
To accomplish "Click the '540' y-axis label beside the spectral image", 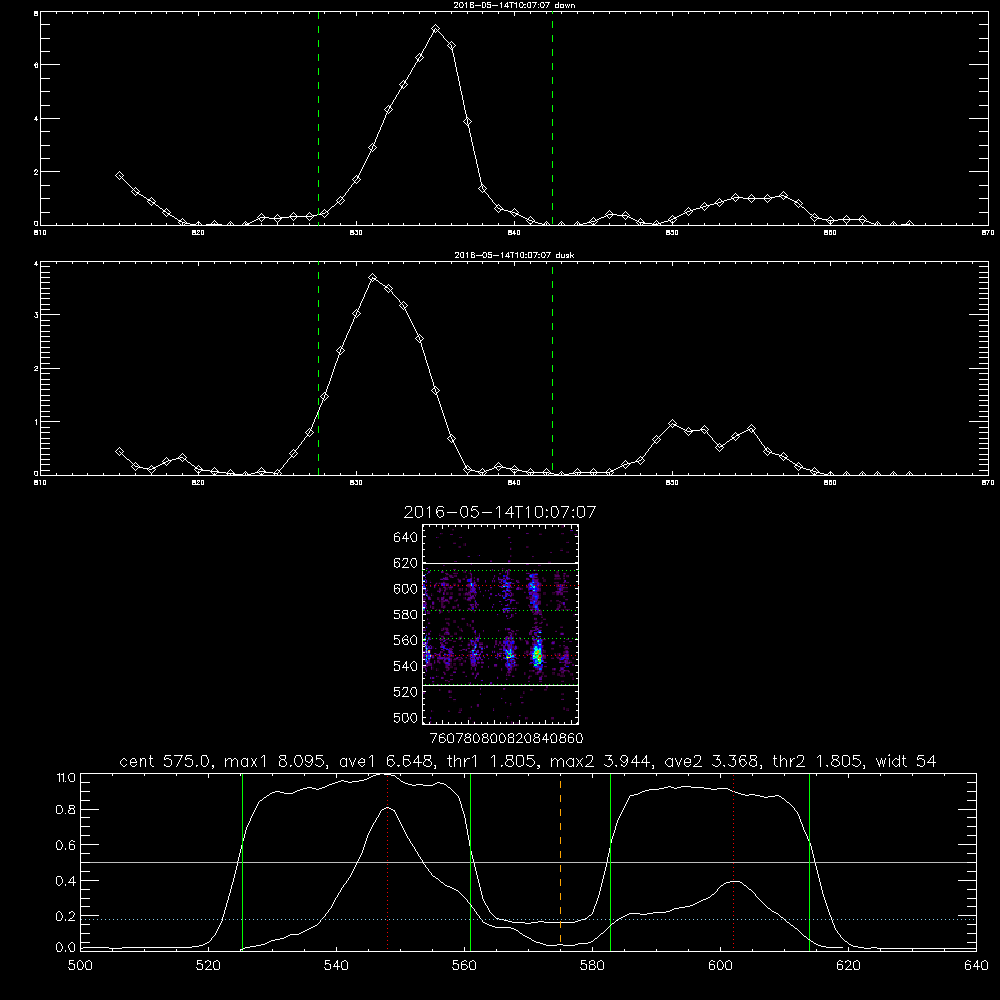I will [406, 666].
